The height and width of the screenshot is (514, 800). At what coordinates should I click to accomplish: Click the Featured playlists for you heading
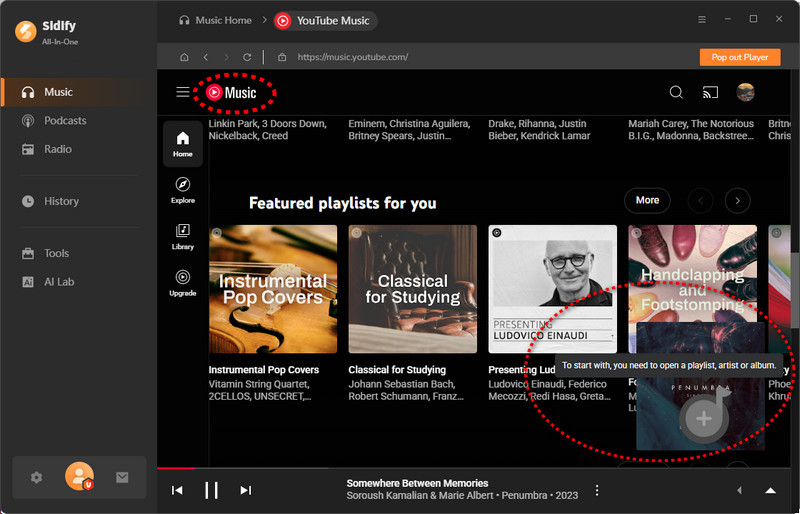click(x=342, y=203)
